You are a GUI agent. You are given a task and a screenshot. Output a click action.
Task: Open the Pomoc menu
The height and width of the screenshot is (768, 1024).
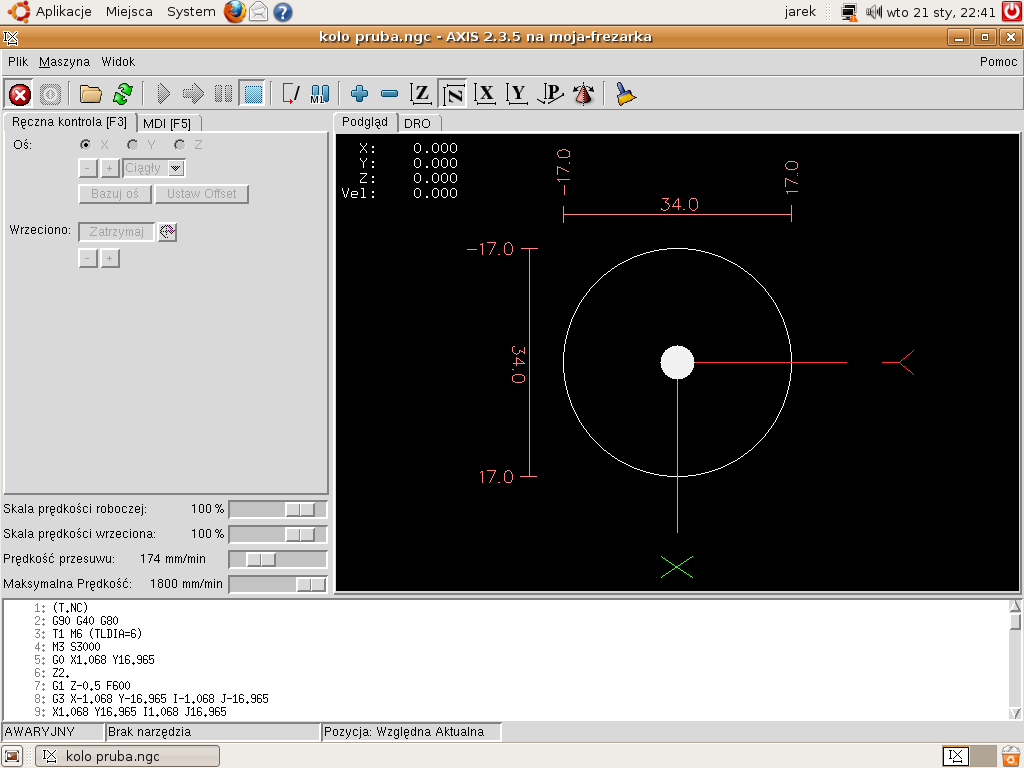click(999, 61)
